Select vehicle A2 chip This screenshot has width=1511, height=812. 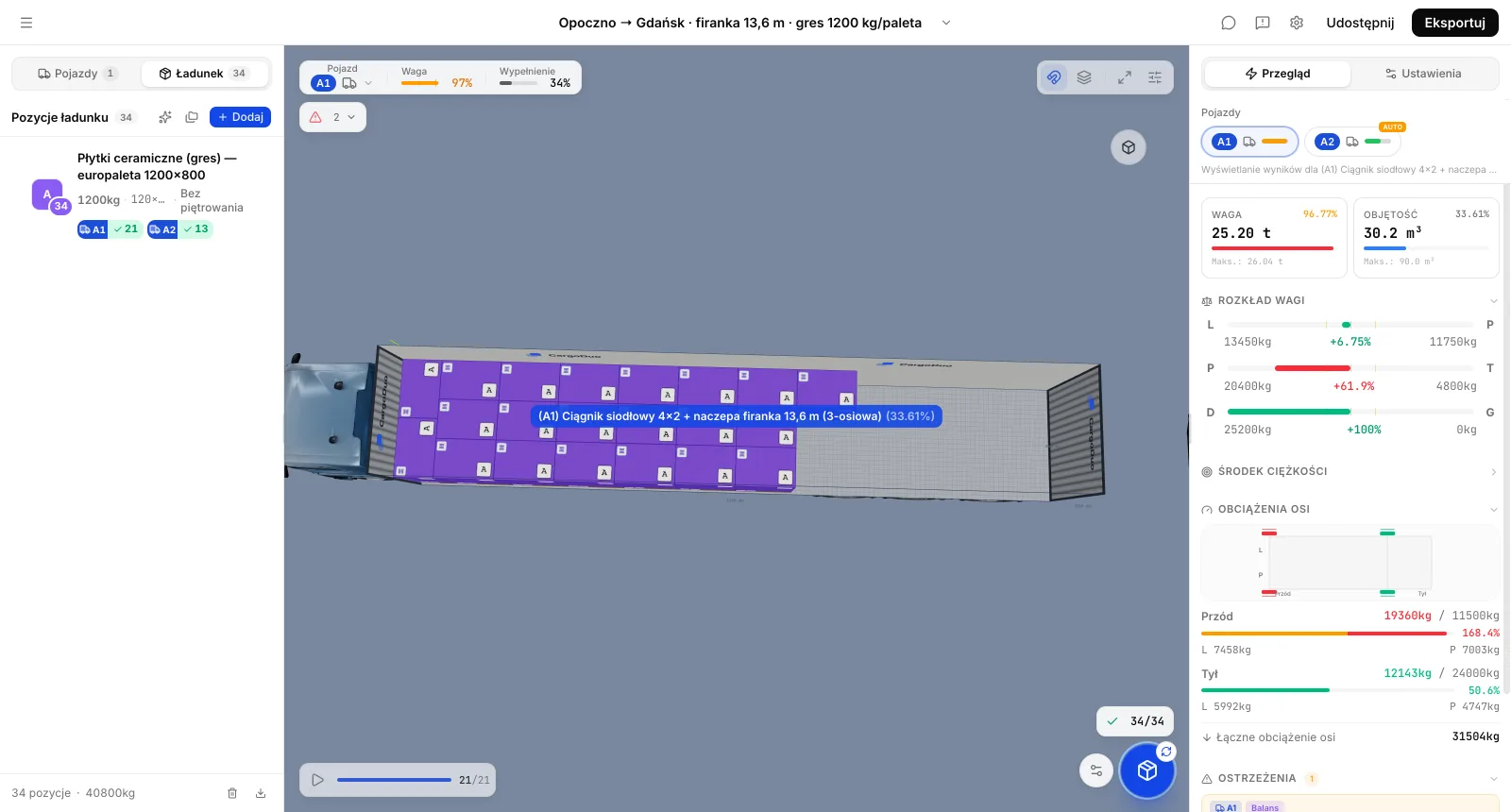point(1352,142)
